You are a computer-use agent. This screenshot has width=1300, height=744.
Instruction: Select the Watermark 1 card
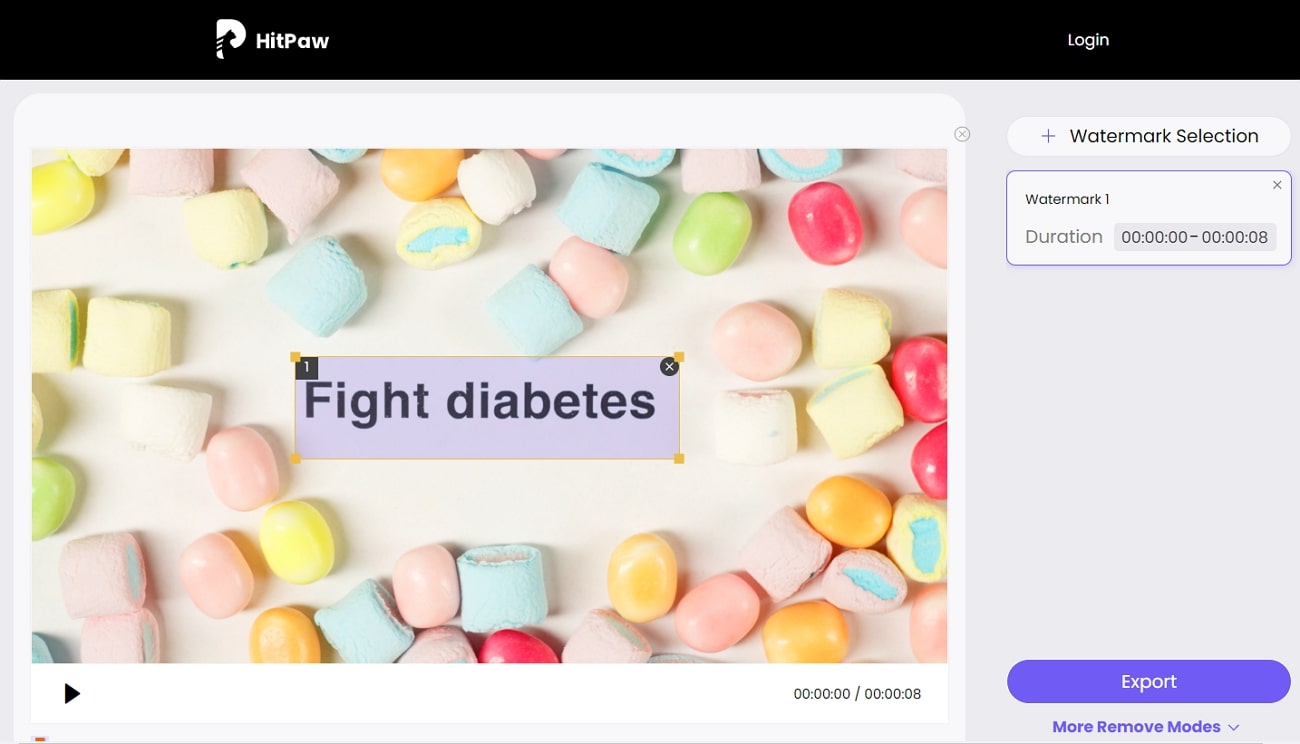click(1148, 218)
